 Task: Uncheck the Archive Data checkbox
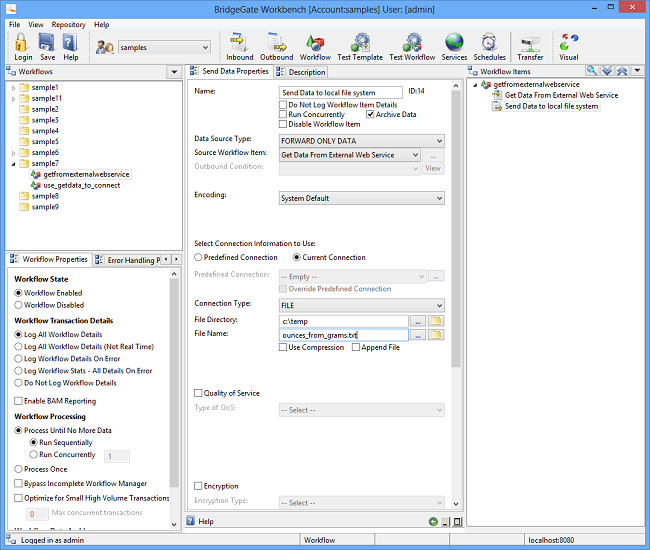tap(370, 115)
